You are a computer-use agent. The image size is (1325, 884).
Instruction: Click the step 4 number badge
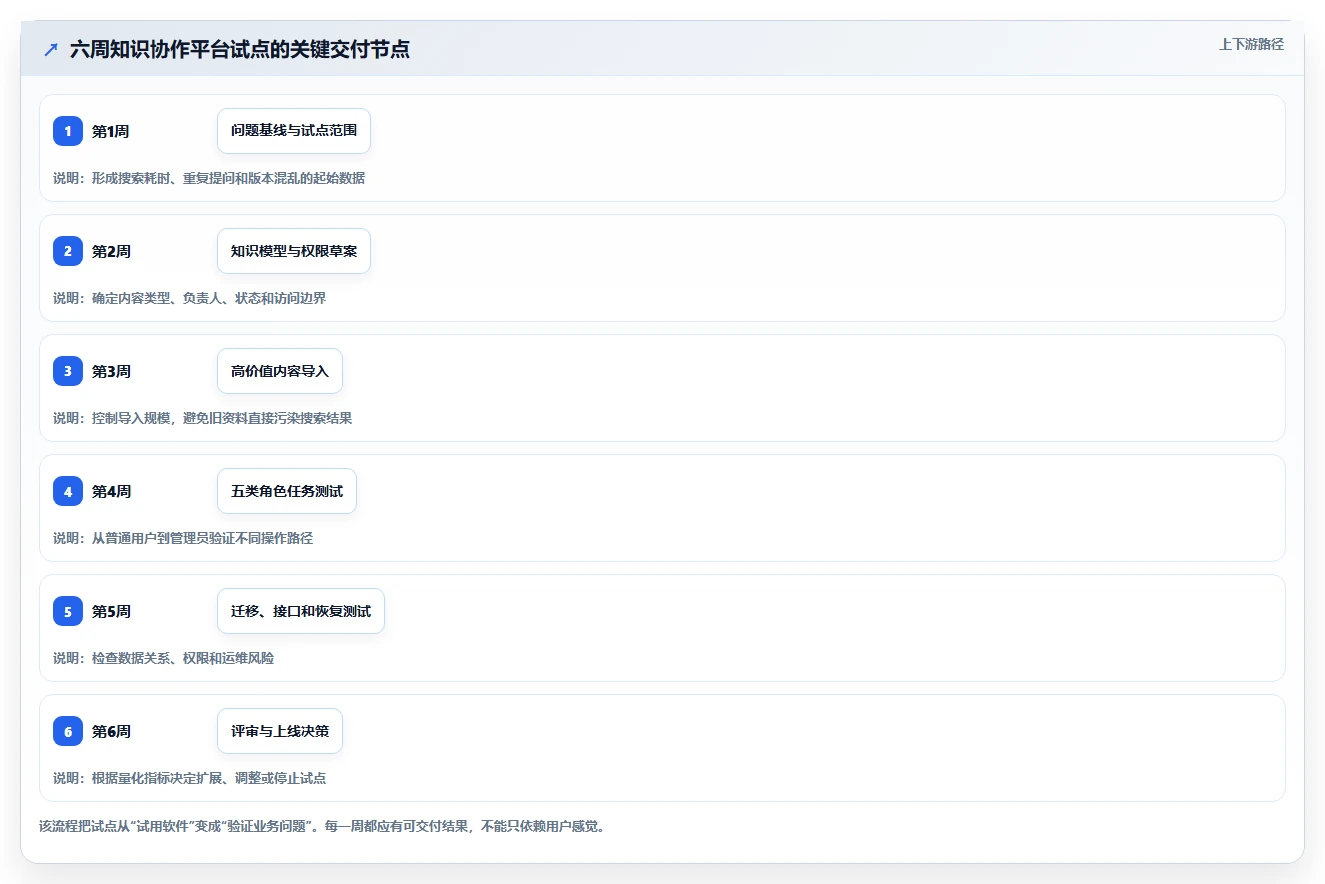68,491
